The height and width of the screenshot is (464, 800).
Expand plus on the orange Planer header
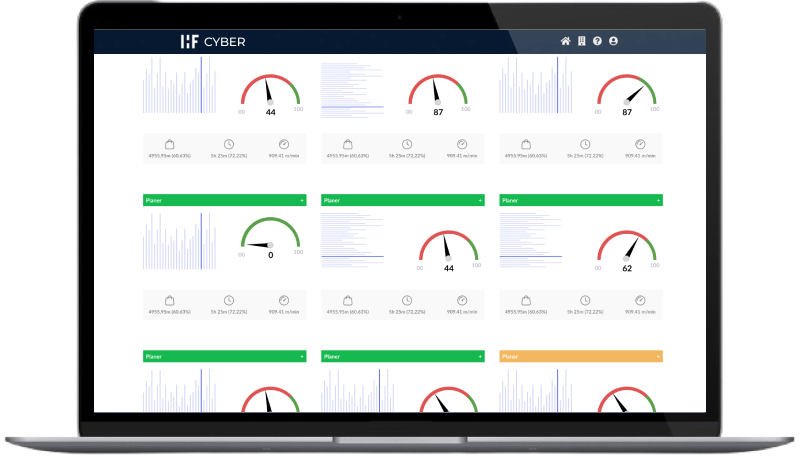658,357
